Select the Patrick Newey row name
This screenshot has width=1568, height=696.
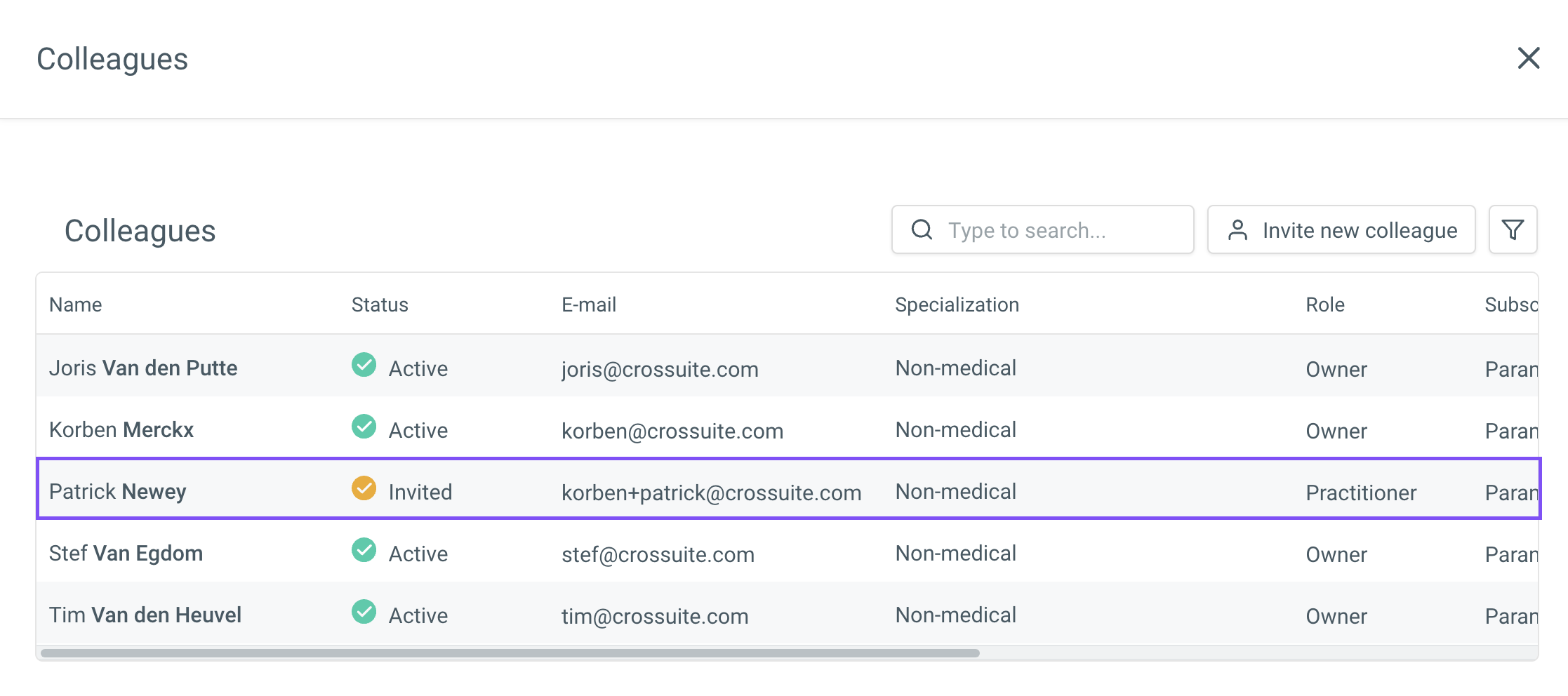coord(118,492)
